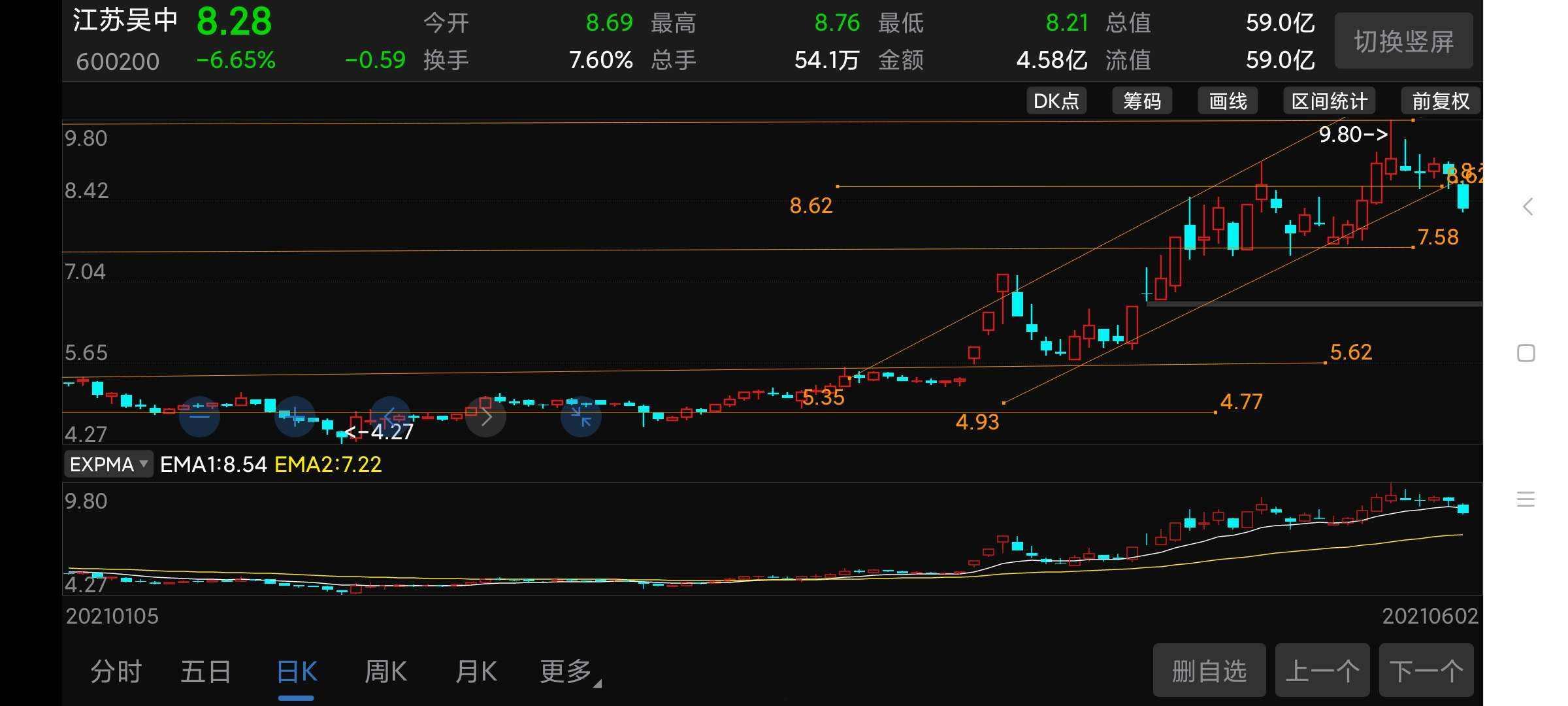
Task: Tap the 7.58 drawn line label
Action: click(1438, 237)
